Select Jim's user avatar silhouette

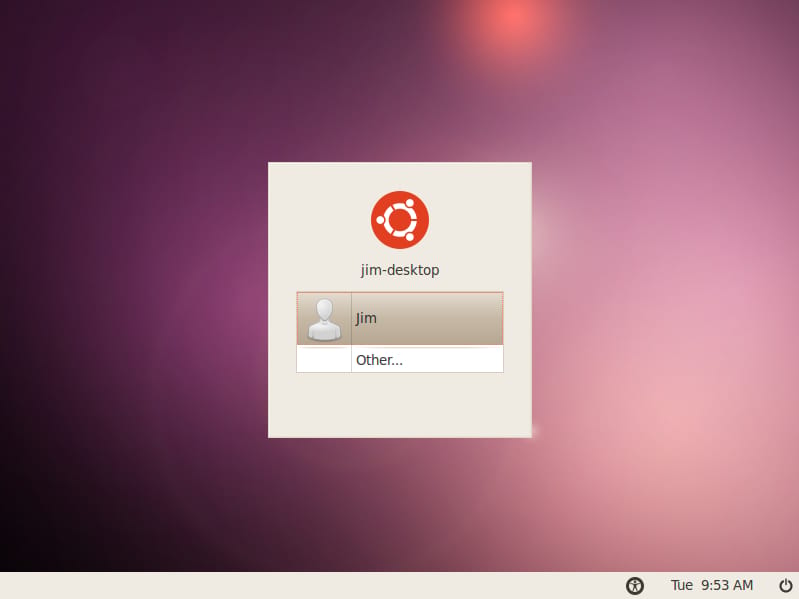(324, 319)
